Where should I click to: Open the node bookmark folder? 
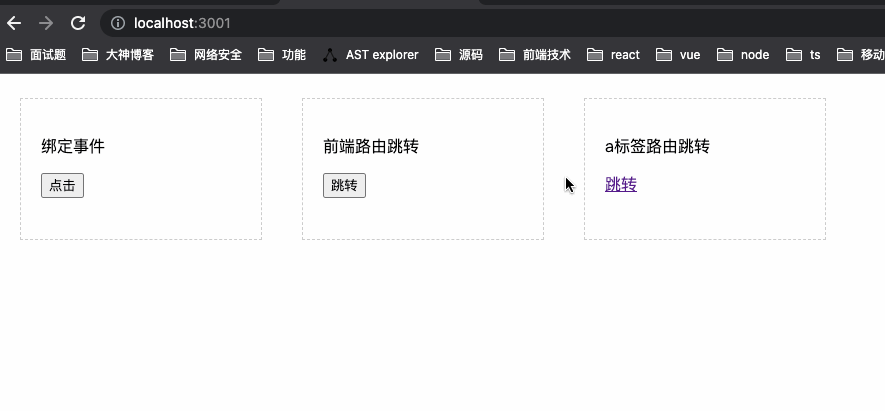pos(743,55)
